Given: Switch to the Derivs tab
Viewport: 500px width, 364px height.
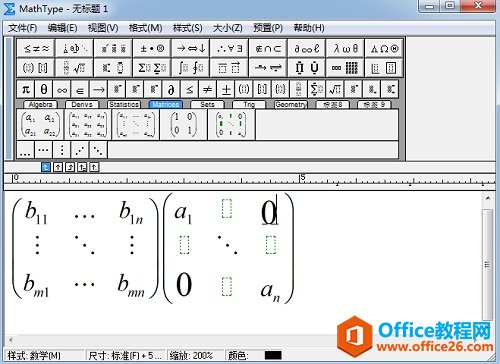Looking at the screenshot, I should [x=82, y=105].
